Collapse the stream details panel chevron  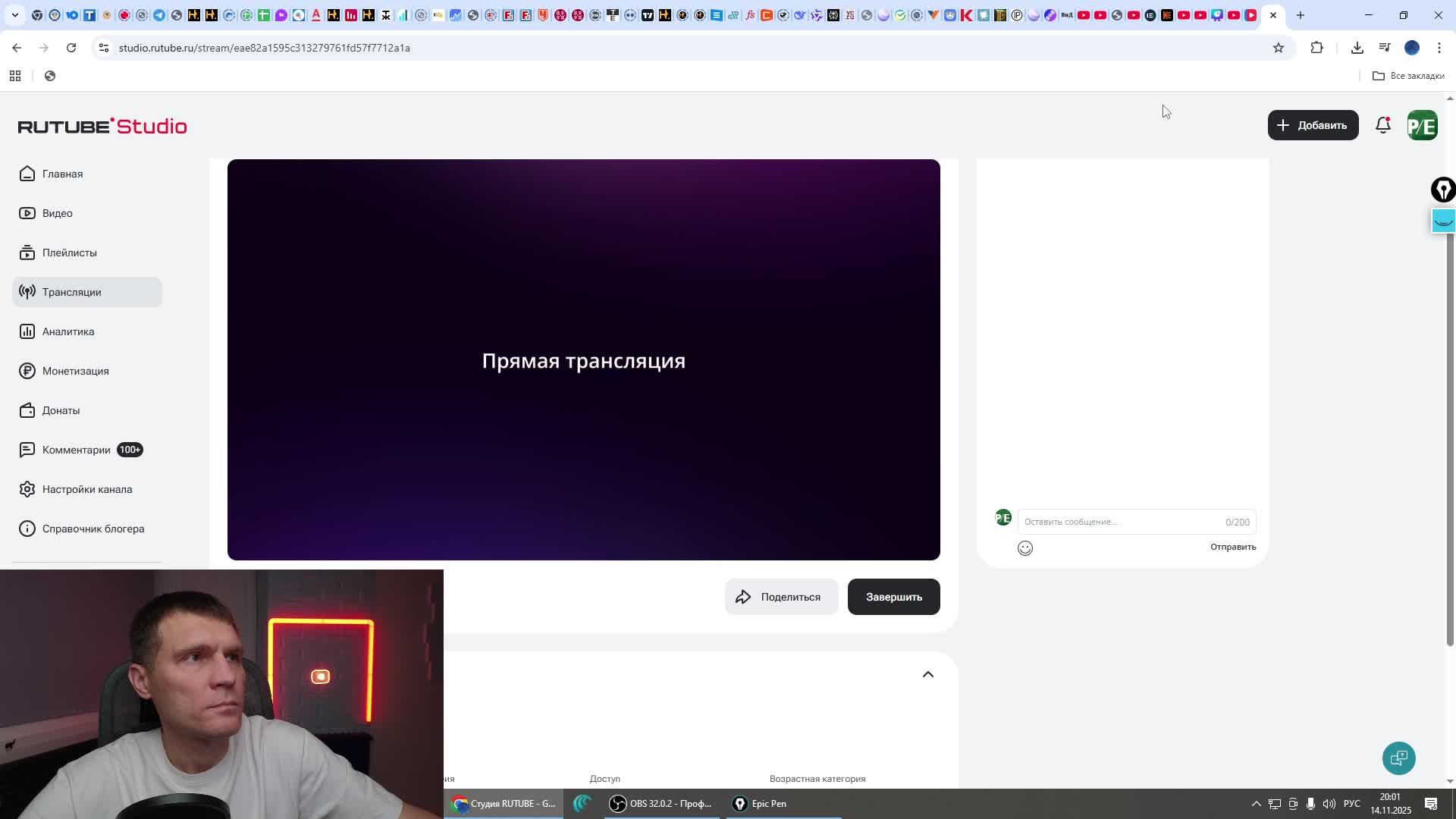928,674
